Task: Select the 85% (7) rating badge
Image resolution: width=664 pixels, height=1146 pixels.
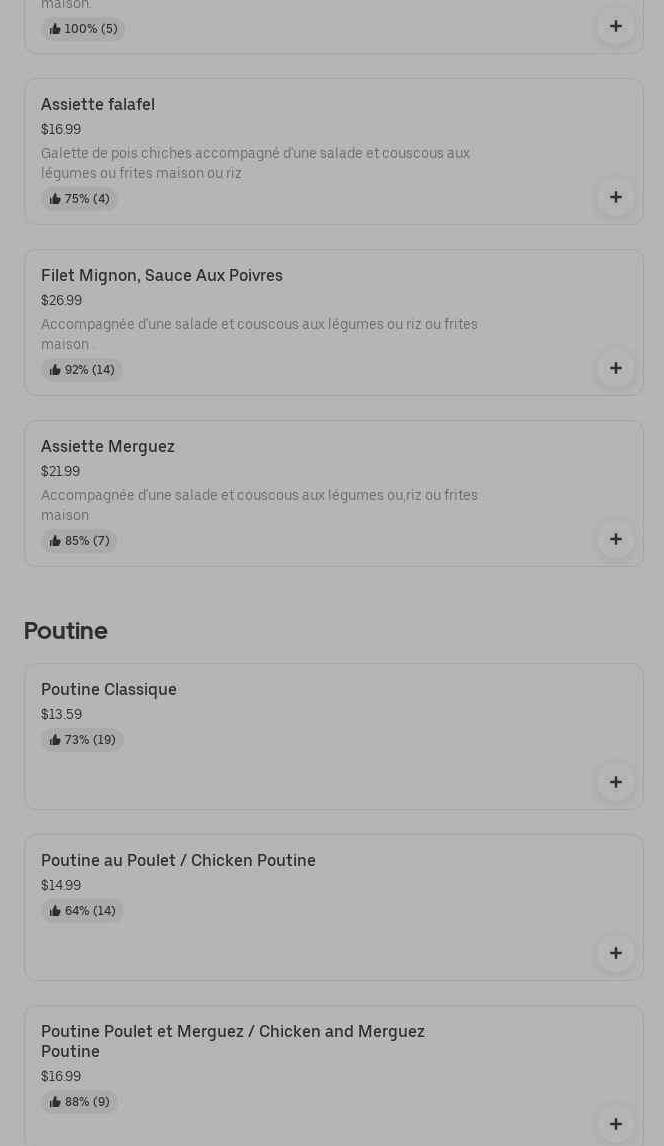Action: 80,541
